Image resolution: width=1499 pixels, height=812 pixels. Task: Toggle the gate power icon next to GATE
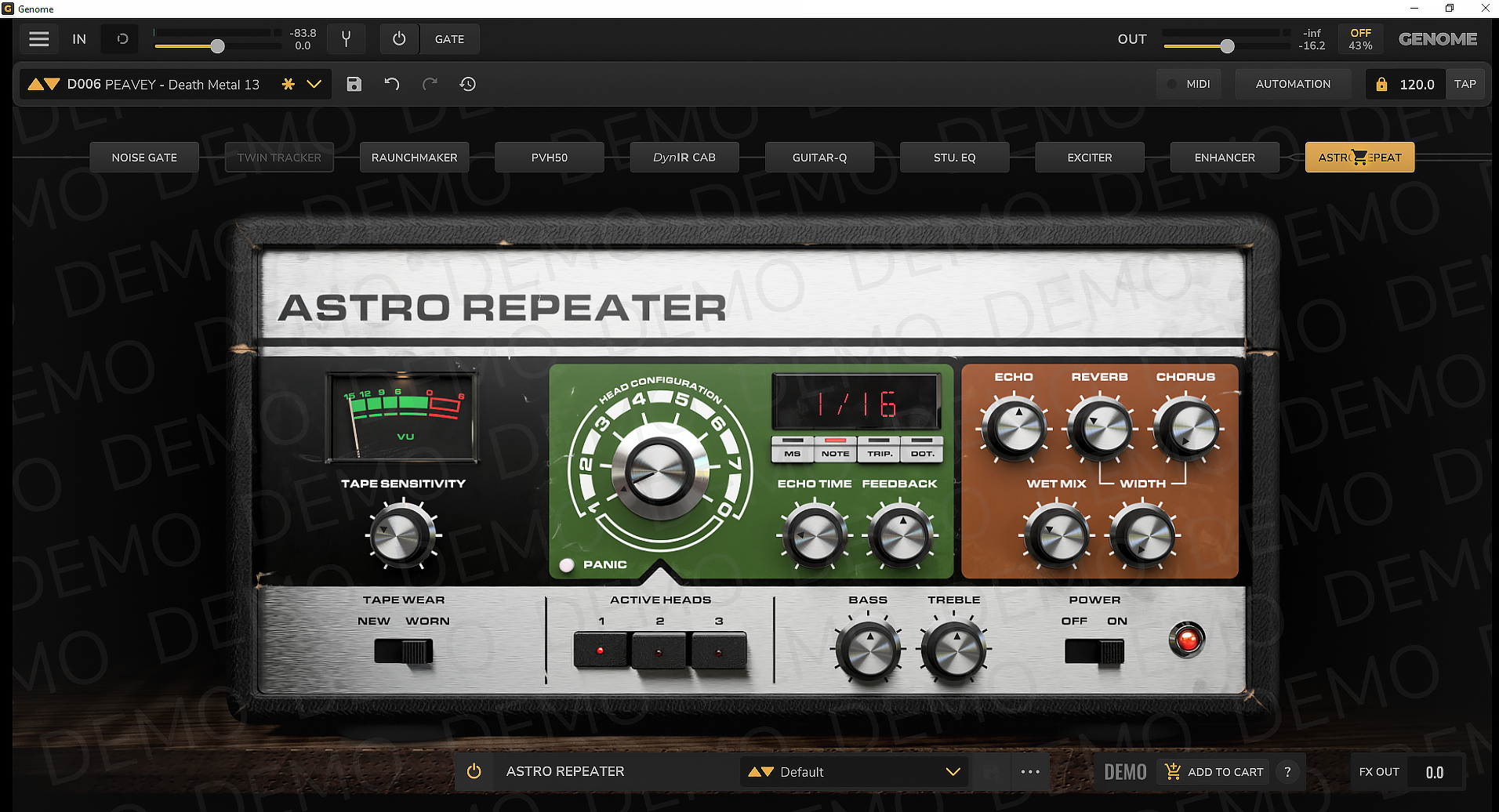[x=399, y=39]
